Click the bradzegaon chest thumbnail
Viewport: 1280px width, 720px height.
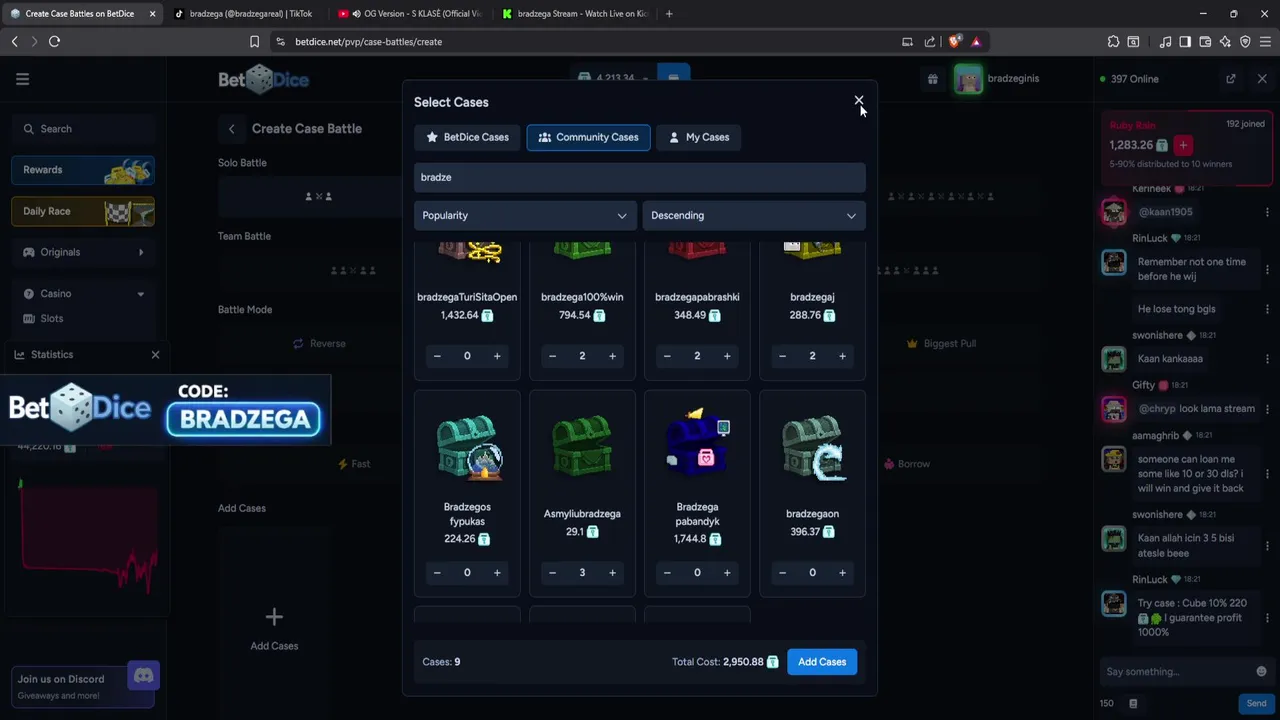tap(812, 447)
